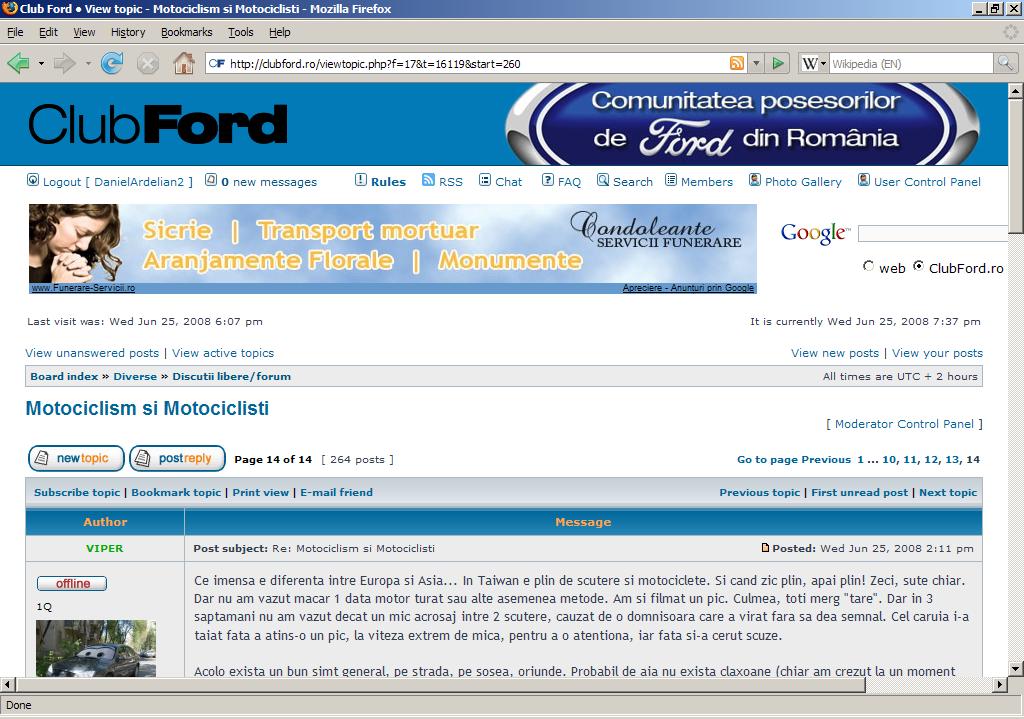Image resolution: width=1024 pixels, height=719 pixels.
Task: Click the RSS feed icon in address bar
Action: pos(737,63)
